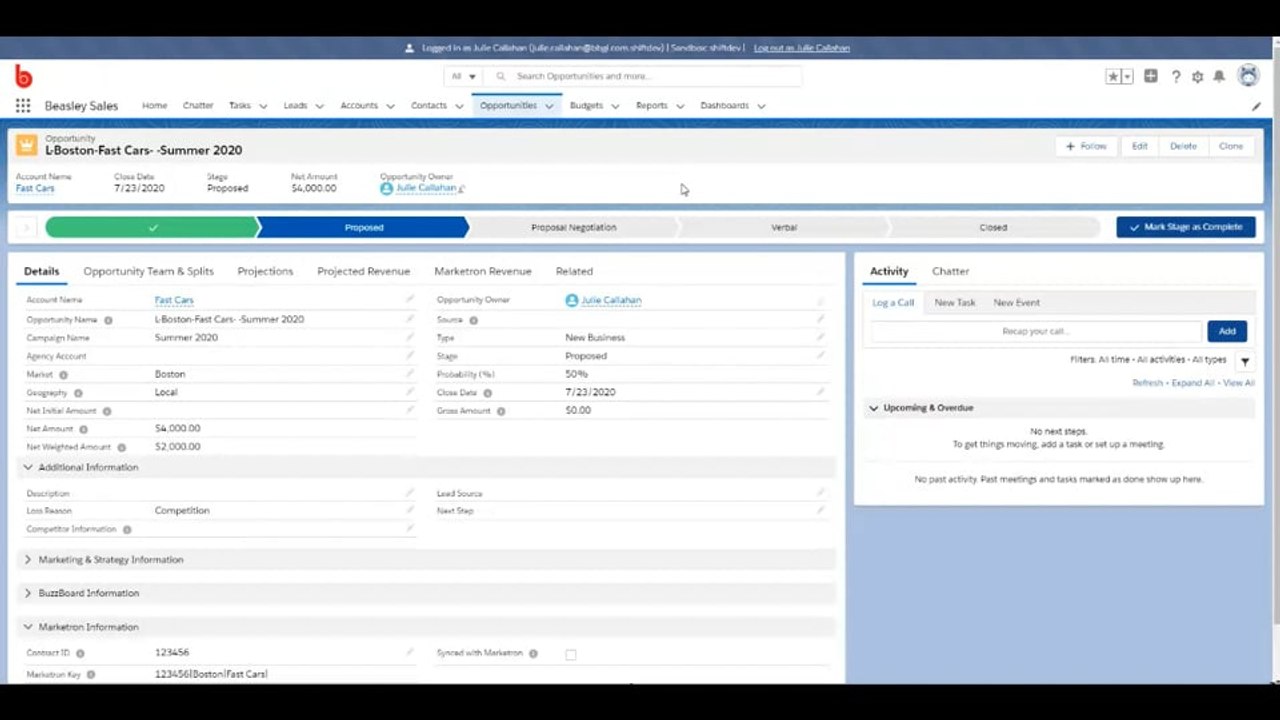Open the favorites list dropdown arrow
Image resolution: width=1280 pixels, height=720 pixels.
coord(1127,76)
